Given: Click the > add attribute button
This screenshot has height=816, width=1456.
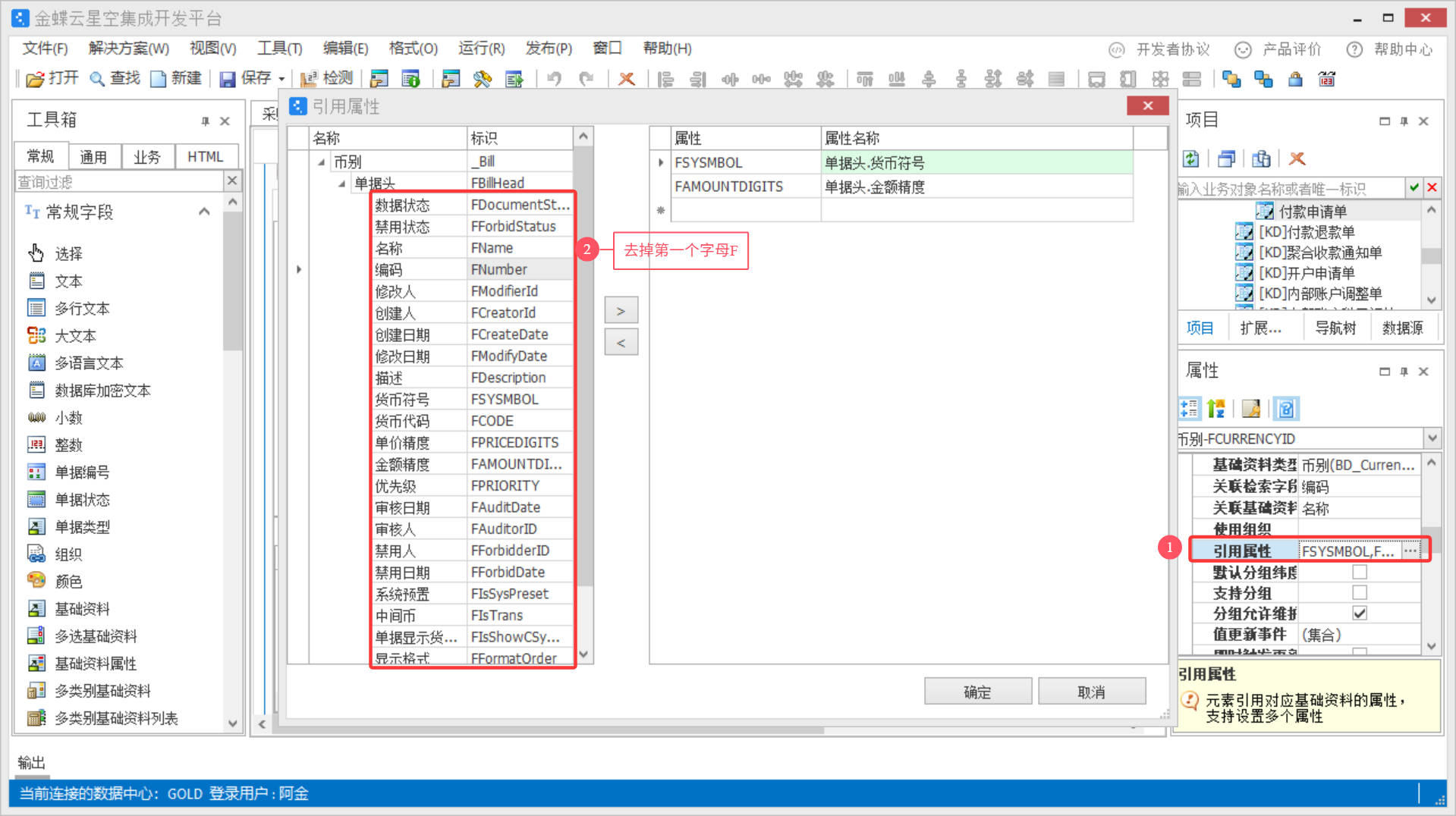Looking at the screenshot, I should [x=621, y=311].
